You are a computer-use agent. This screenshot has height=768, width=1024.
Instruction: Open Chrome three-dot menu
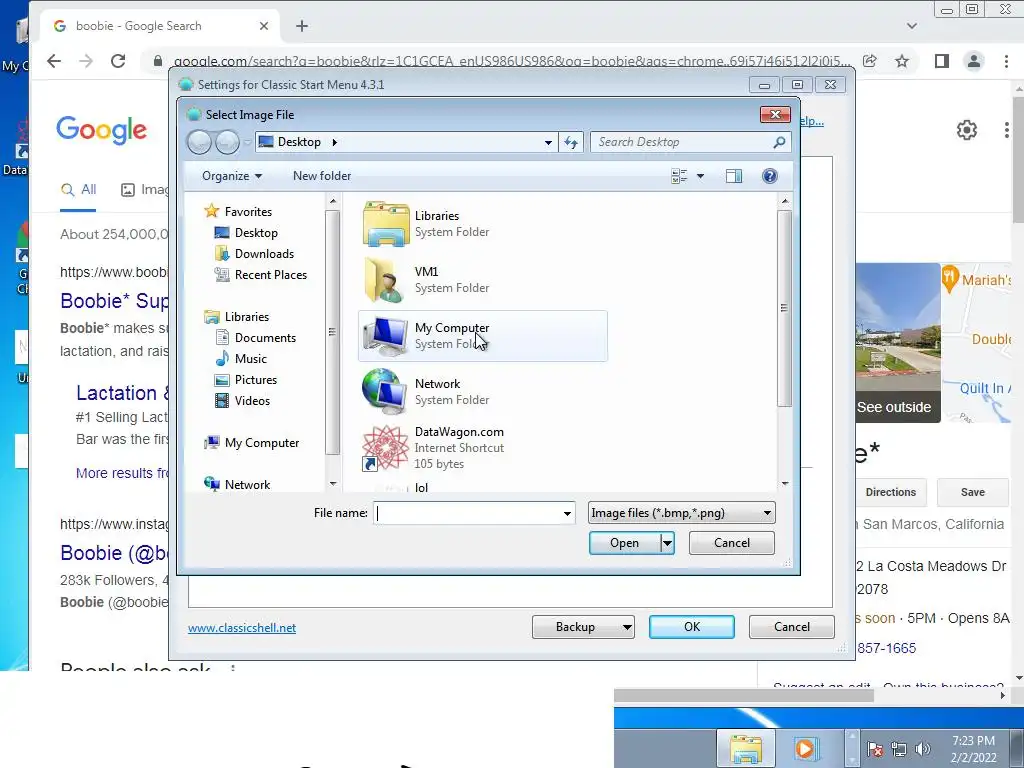(x=1006, y=61)
